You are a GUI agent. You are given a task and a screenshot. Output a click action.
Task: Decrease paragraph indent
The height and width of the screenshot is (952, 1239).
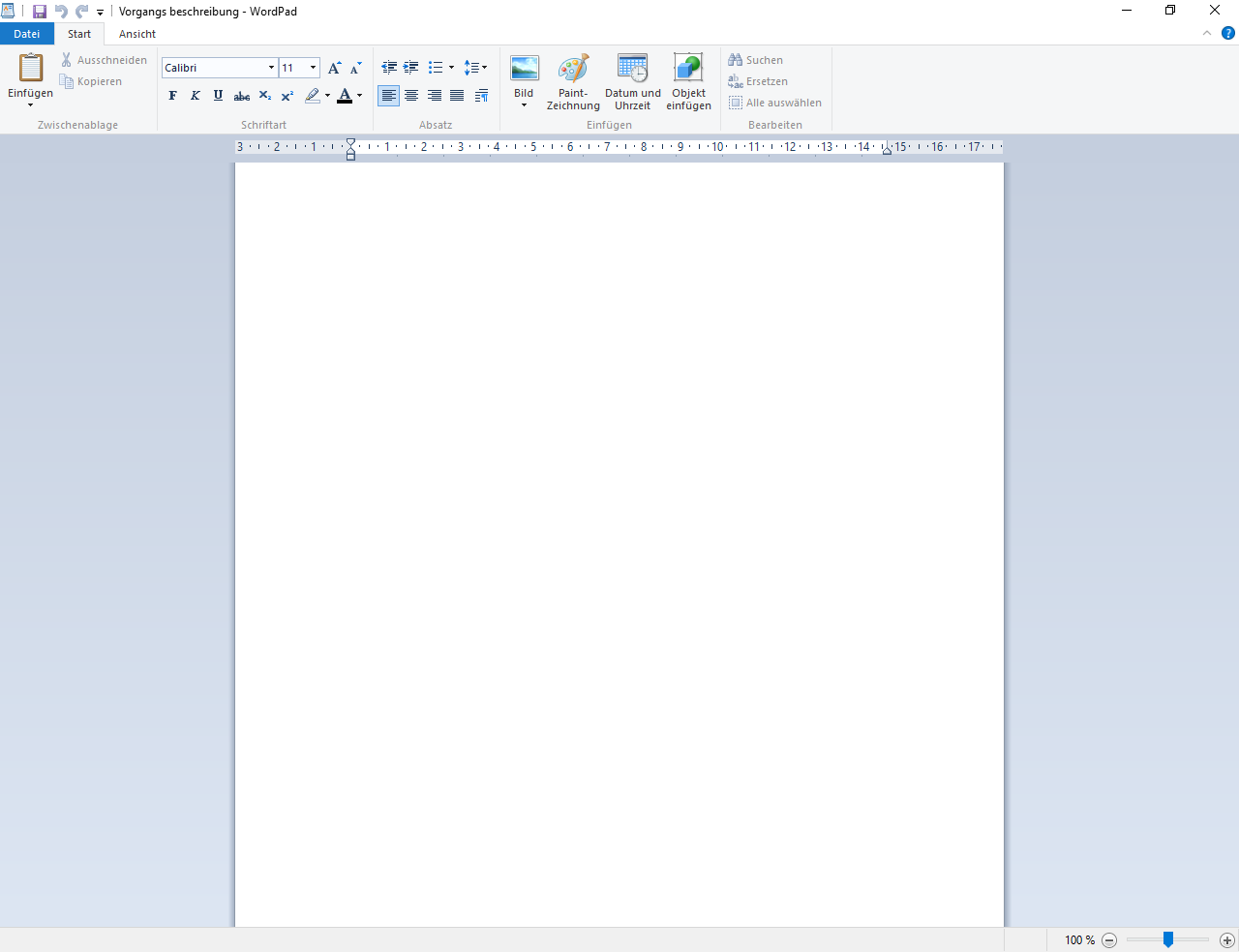click(389, 68)
